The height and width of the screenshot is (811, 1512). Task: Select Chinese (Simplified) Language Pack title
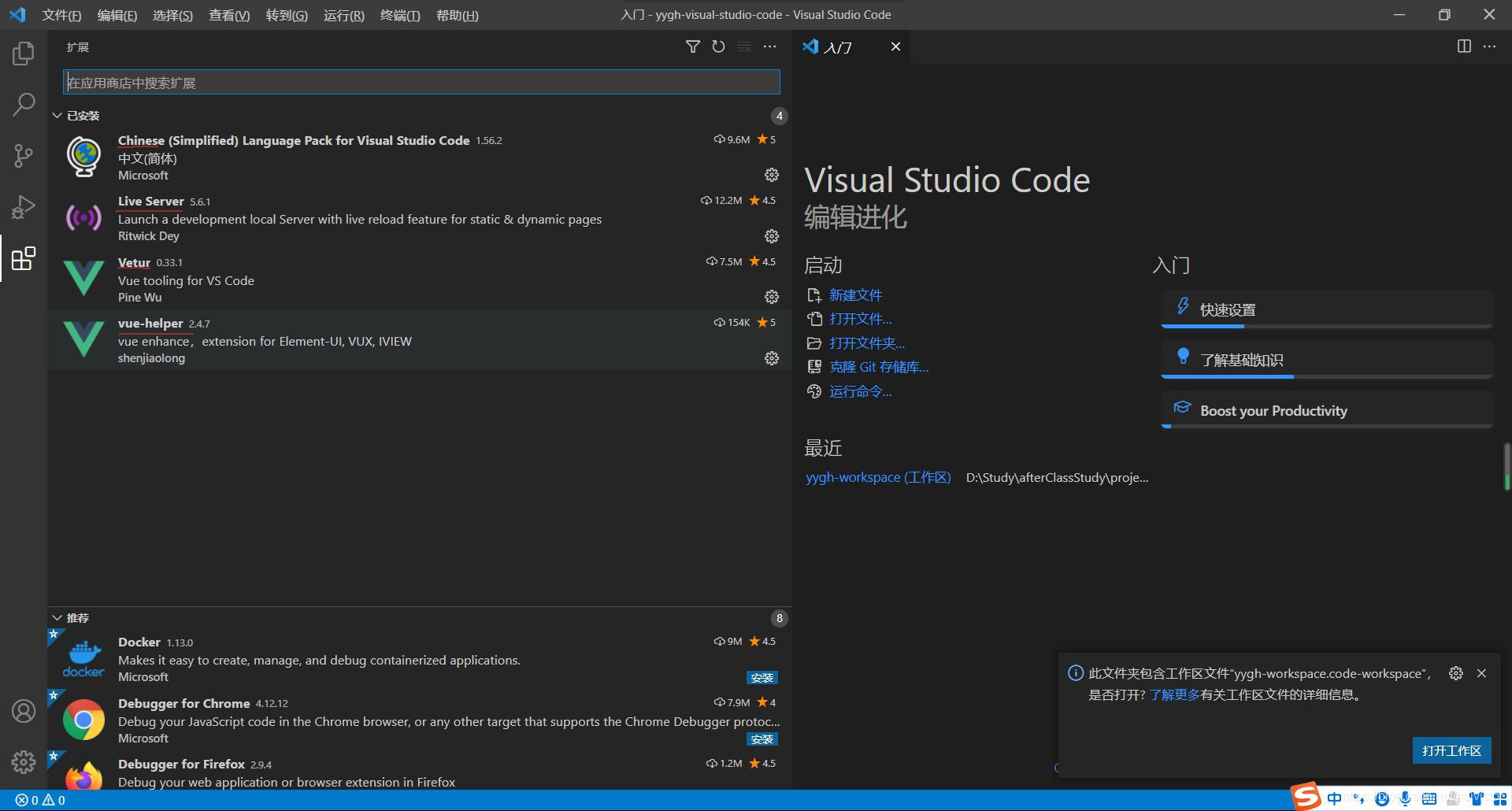coord(294,140)
